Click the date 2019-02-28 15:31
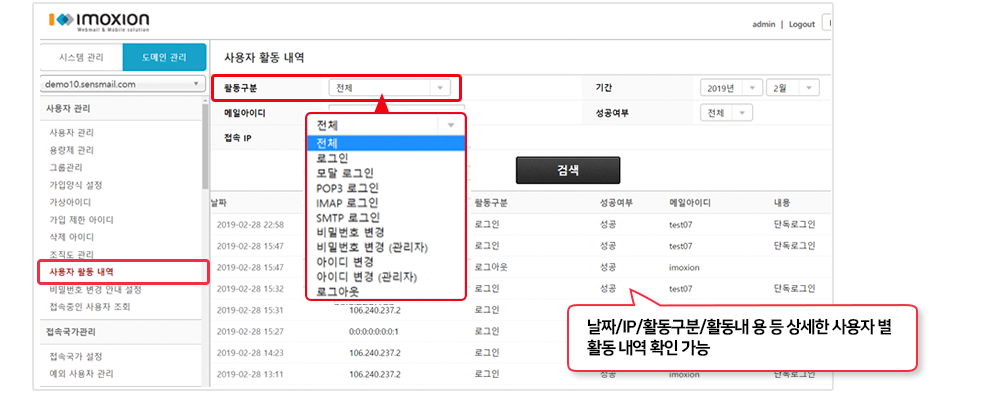This screenshot has width=1000, height=394. point(250,310)
